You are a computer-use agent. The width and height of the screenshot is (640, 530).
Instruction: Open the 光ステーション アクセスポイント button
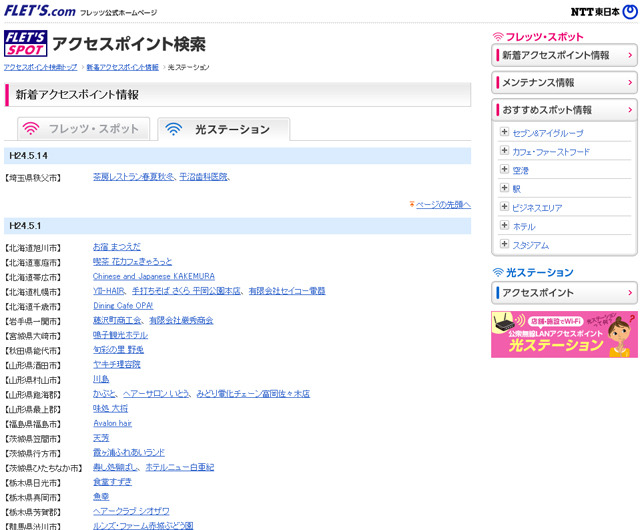tap(564, 293)
